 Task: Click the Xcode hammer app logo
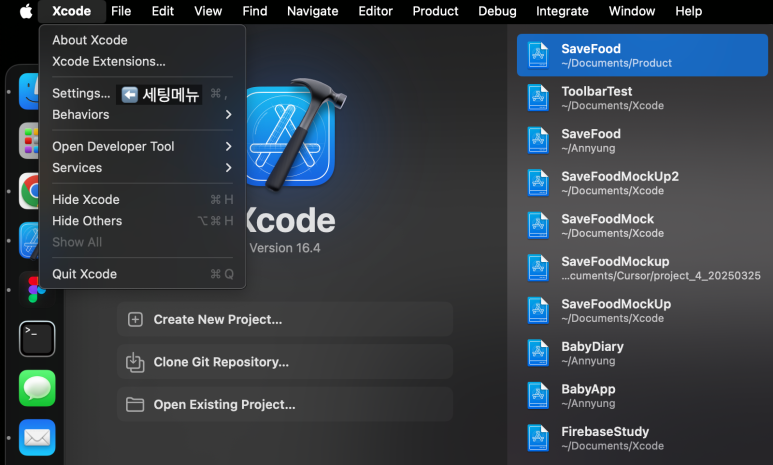pos(295,134)
